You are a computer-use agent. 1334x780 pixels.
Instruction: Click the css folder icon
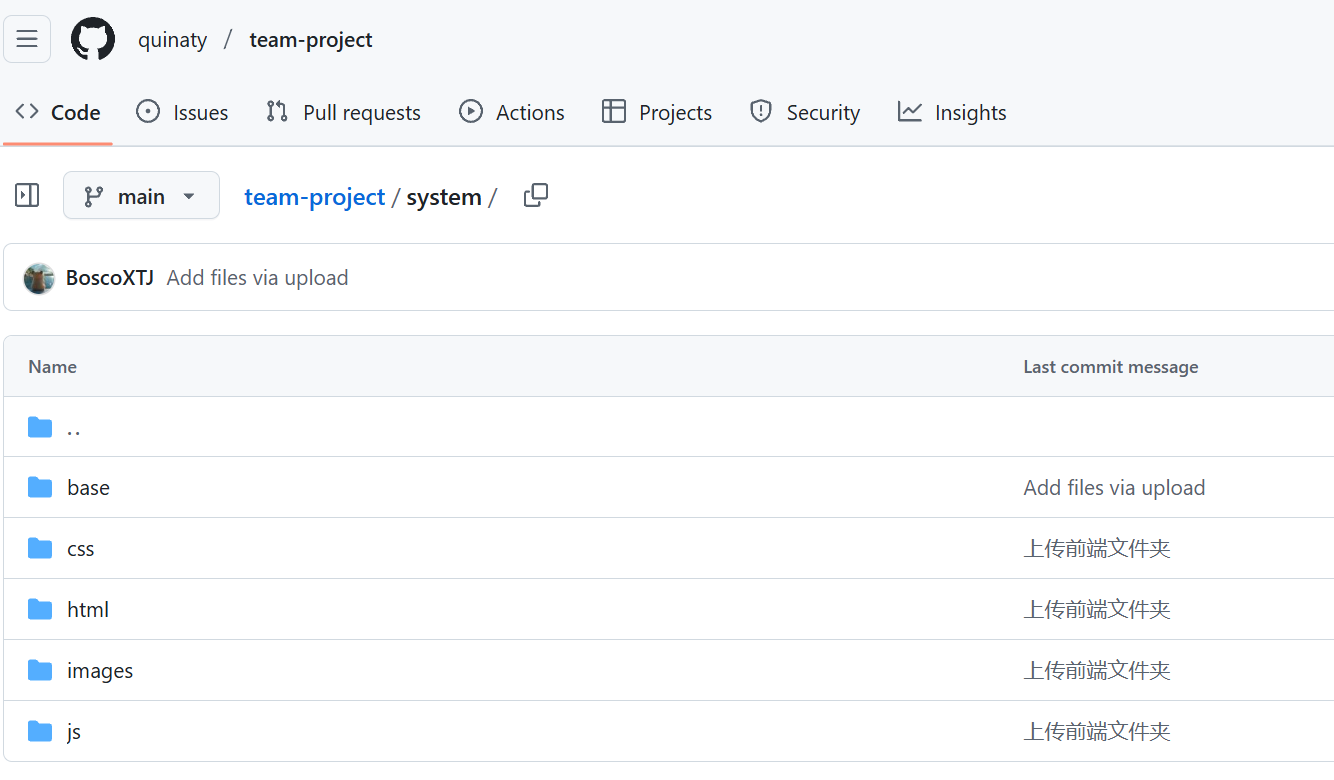(40, 549)
